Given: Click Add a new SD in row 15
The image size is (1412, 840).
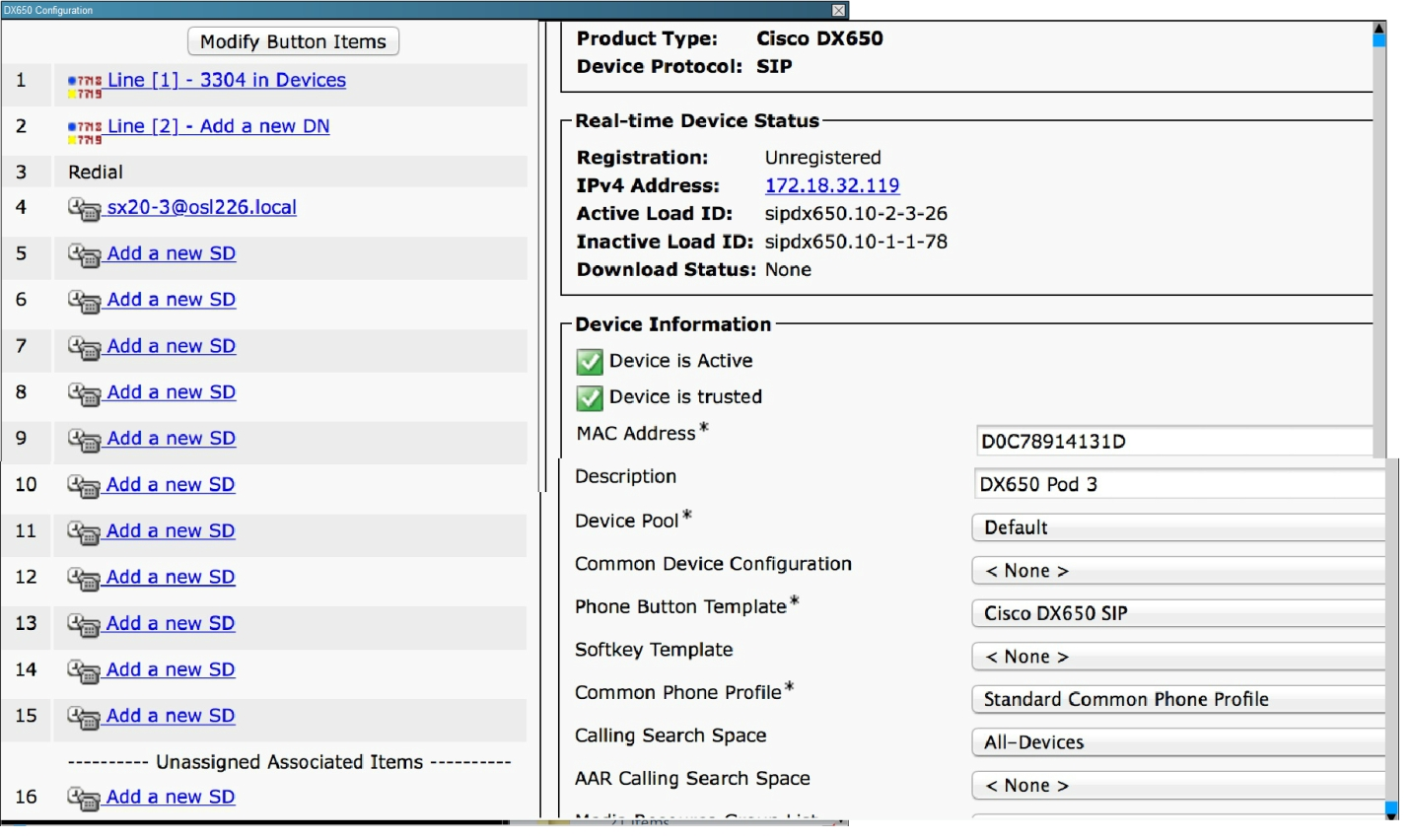Looking at the screenshot, I should pyautogui.click(x=171, y=717).
